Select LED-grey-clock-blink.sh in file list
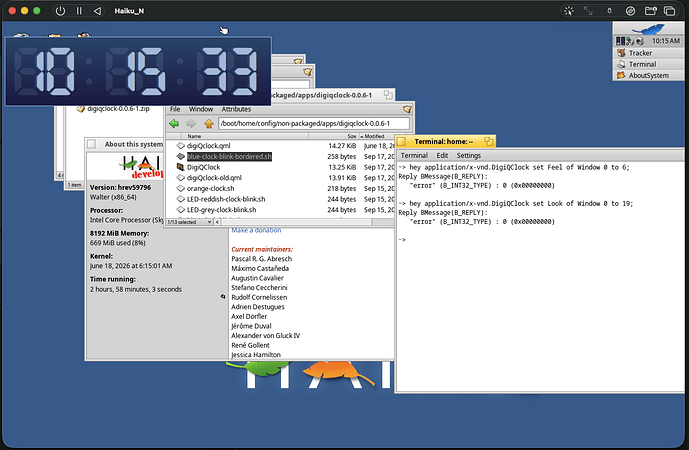This screenshot has height=450, width=689. coord(221,210)
